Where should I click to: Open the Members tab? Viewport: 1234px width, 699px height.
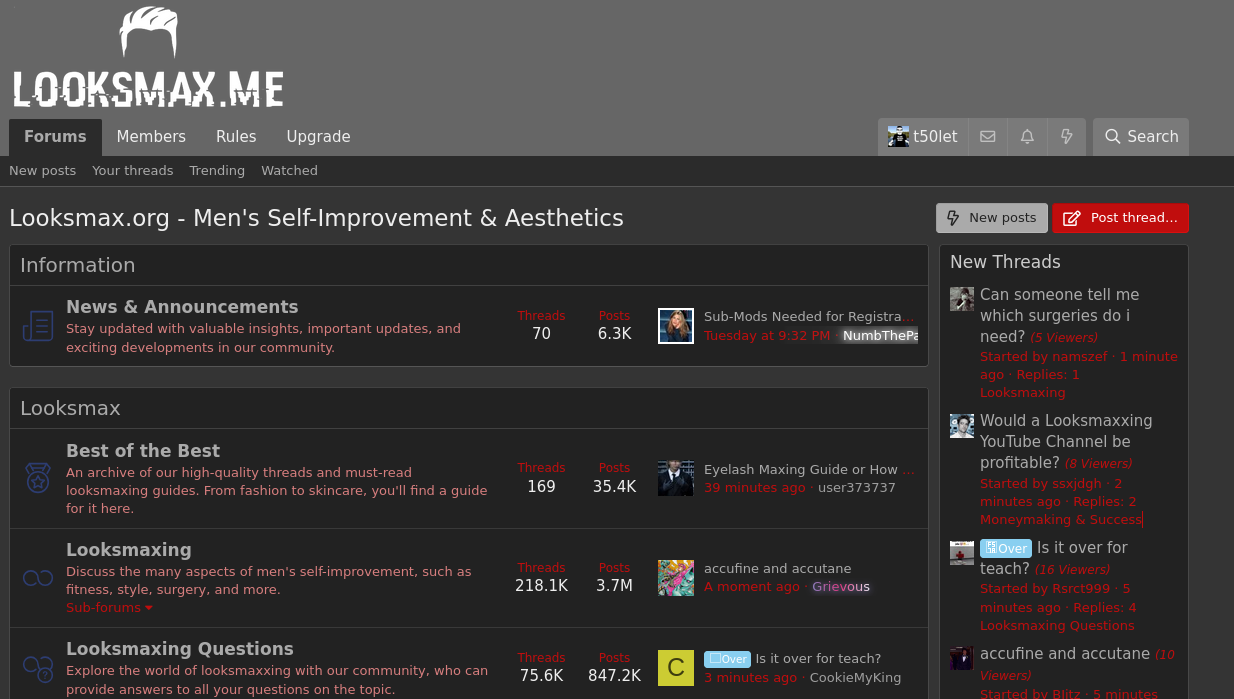(151, 137)
